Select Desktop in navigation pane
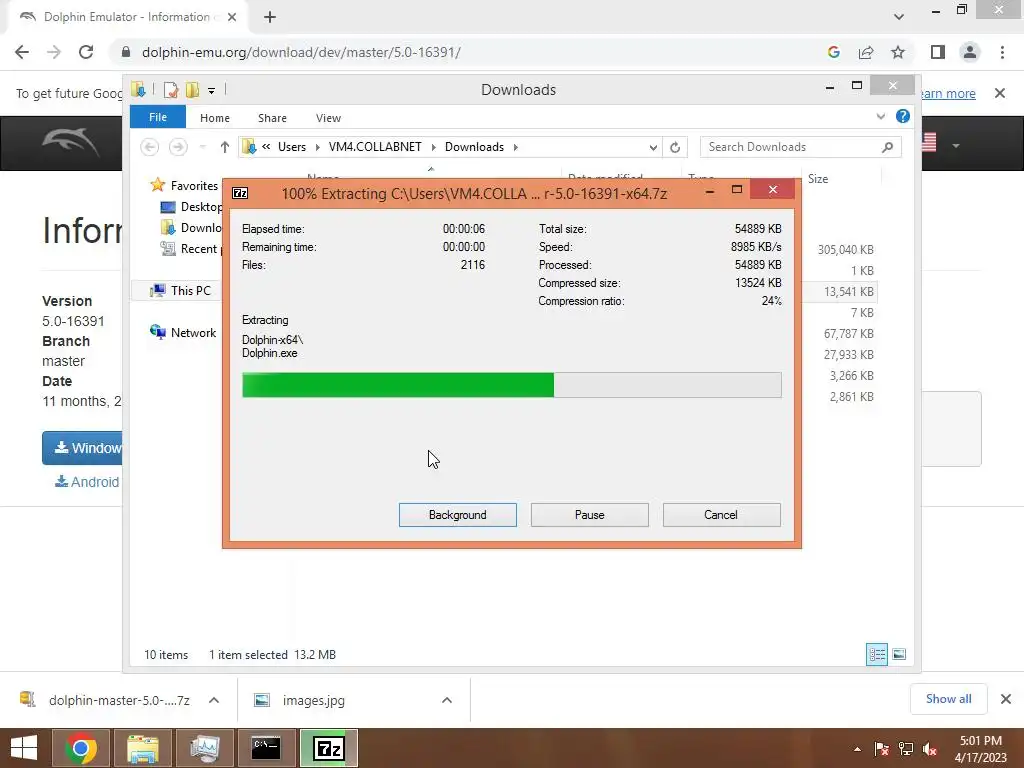The width and height of the screenshot is (1024, 768). point(192,206)
